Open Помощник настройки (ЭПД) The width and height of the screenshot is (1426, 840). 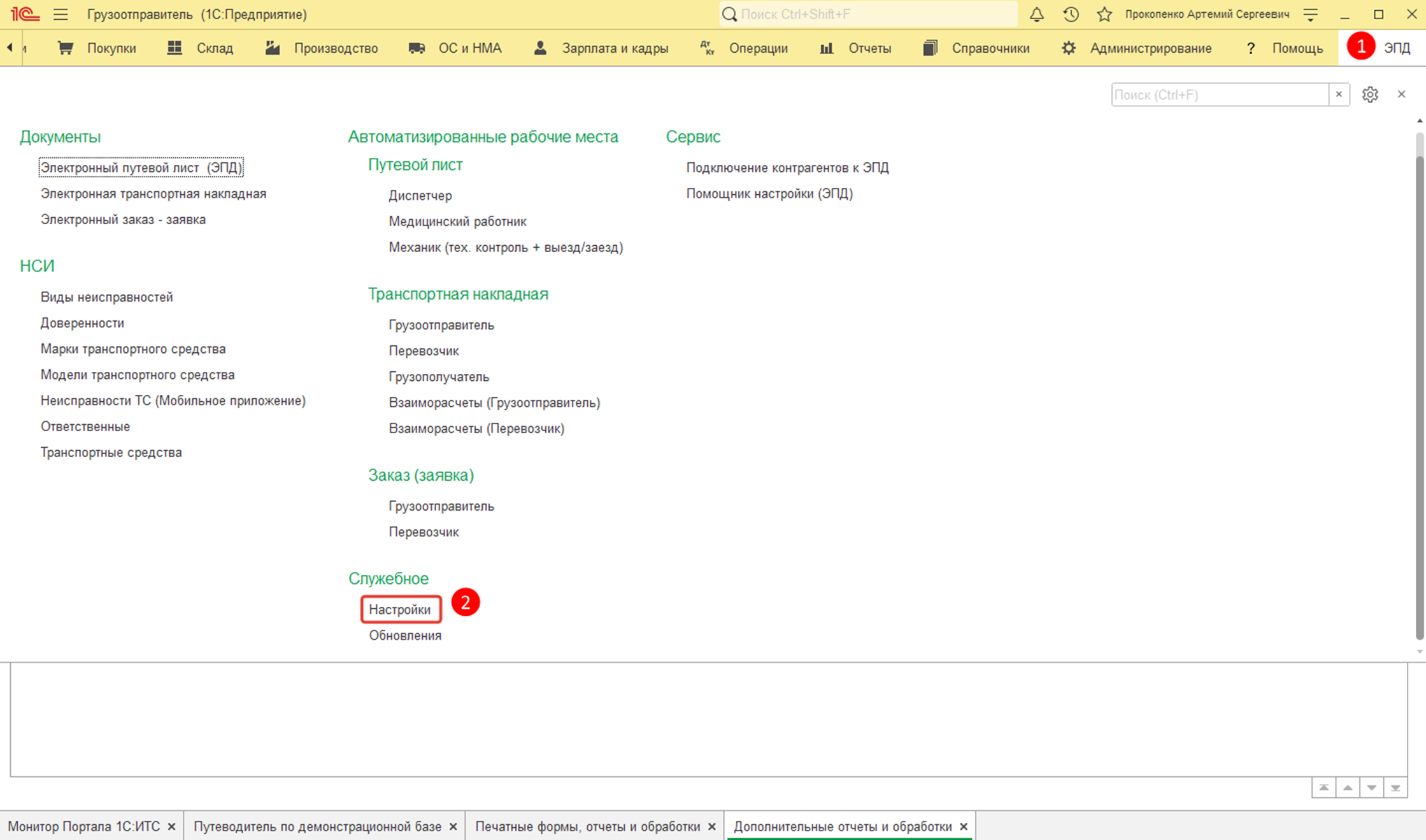[769, 194]
